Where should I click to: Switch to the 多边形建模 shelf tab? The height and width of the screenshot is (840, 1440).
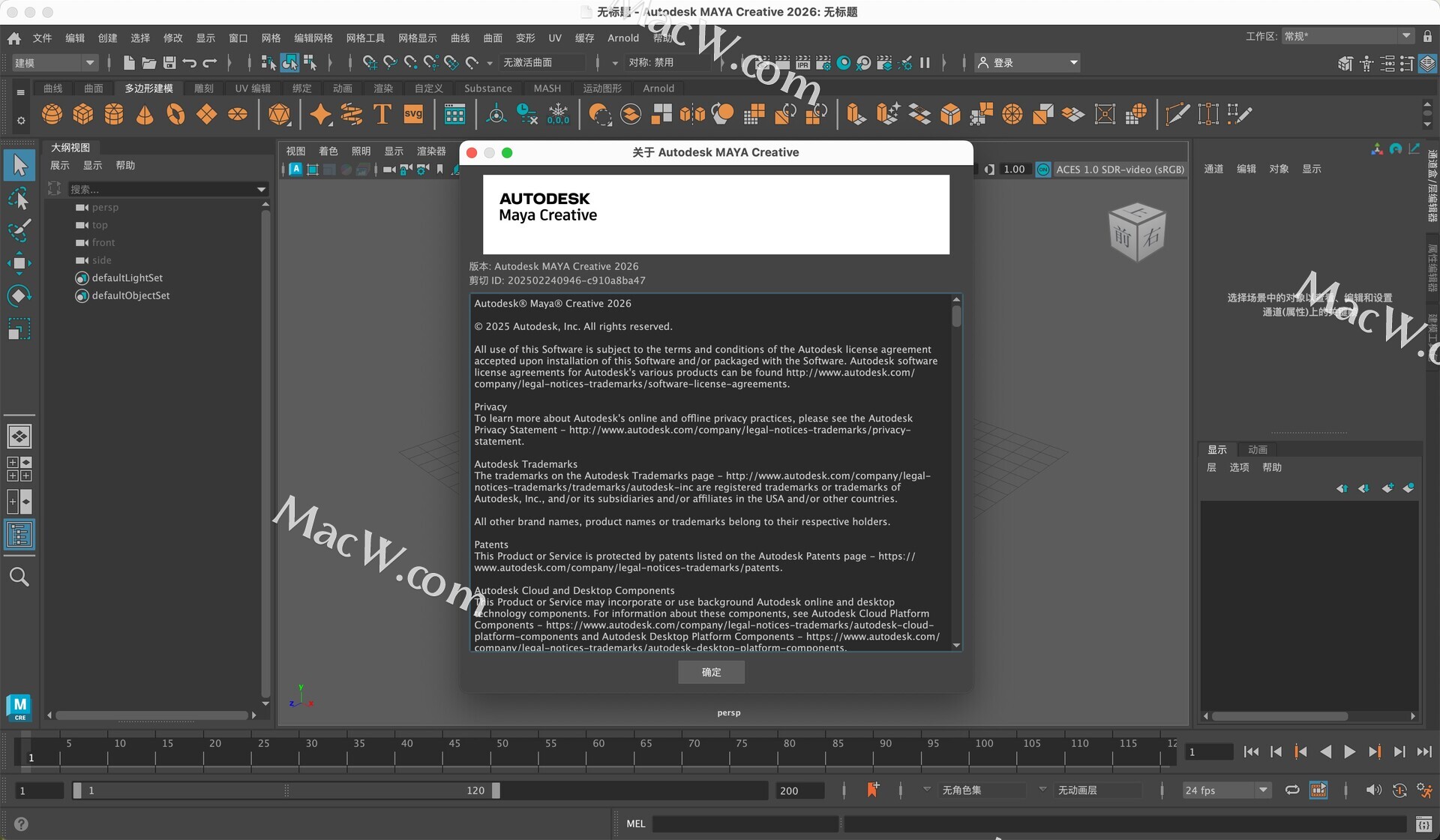pos(148,88)
